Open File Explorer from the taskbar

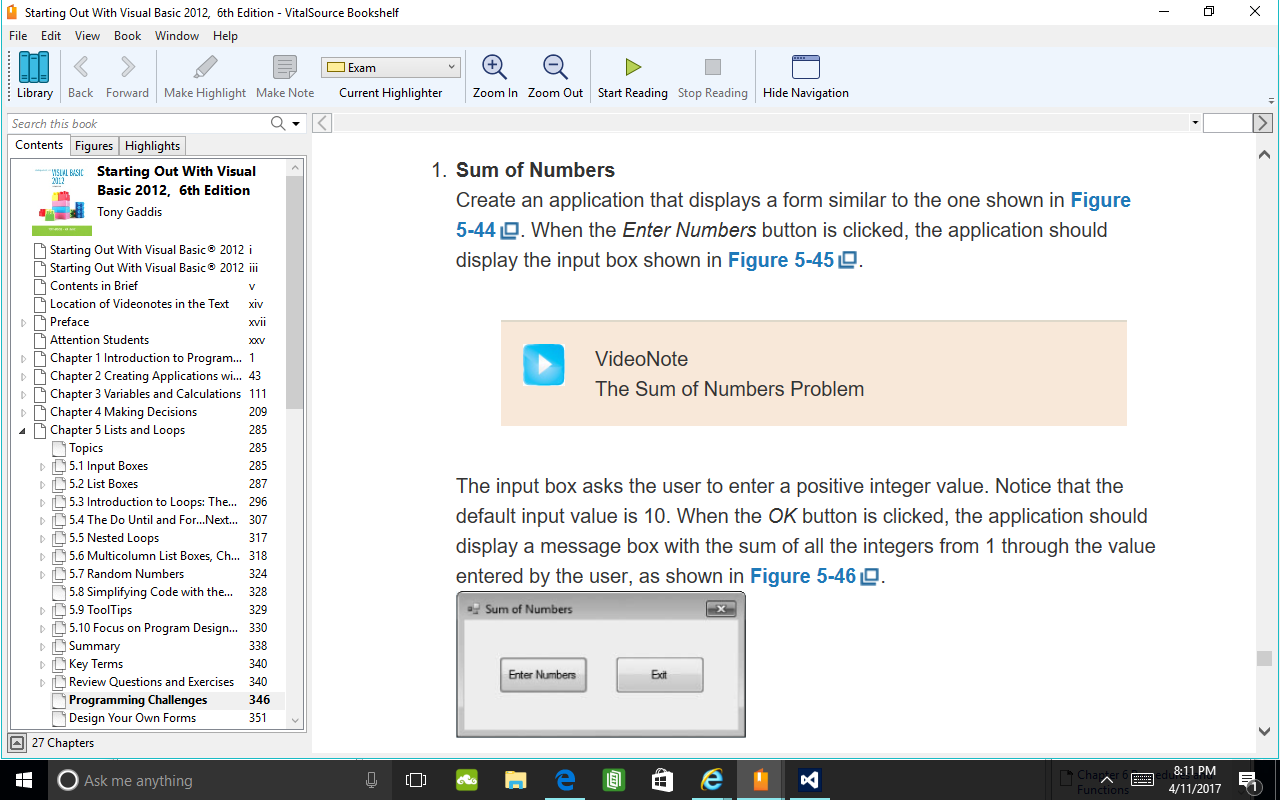pyautogui.click(x=515, y=780)
